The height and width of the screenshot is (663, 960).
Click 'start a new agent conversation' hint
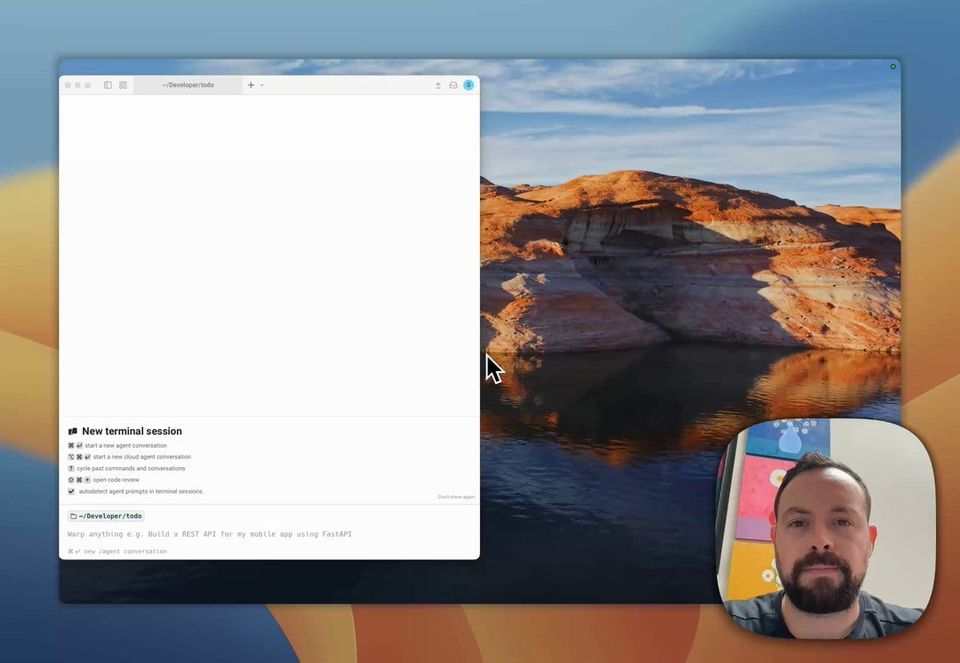(x=126, y=446)
